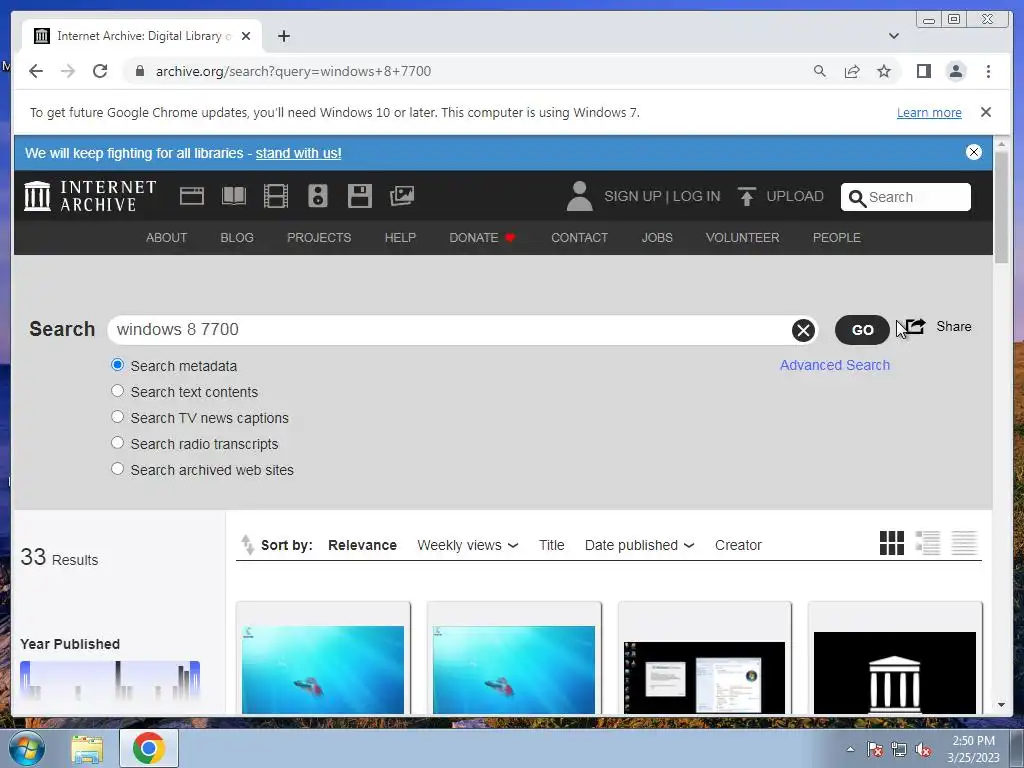Image resolution: width=1024 pixels, height=768 pixels.
Task: Open the Software floppy disk icon
Action: (360, 196)
